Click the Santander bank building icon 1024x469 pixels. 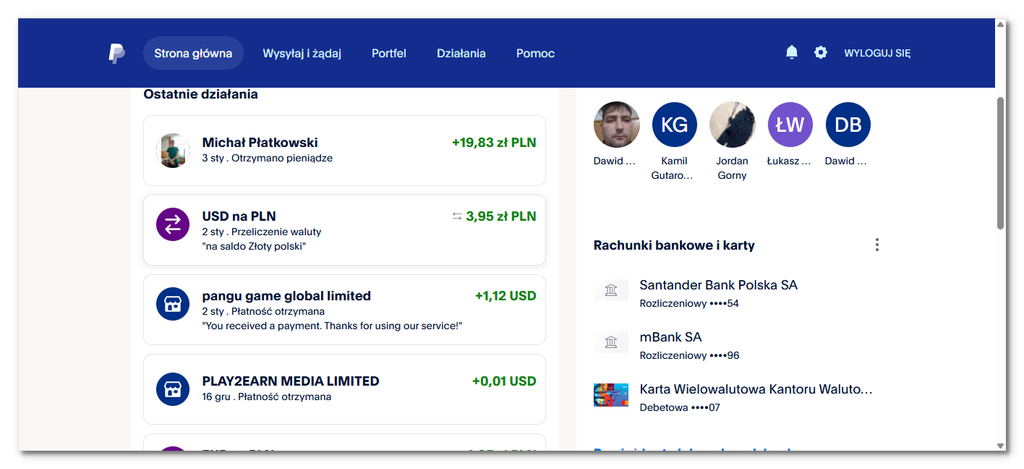pos(611,290)
